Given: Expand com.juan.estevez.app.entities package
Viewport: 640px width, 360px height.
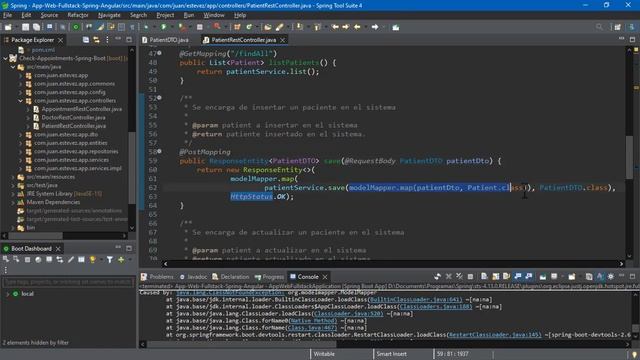Looking at the screenshot, I should click(20, 143).
